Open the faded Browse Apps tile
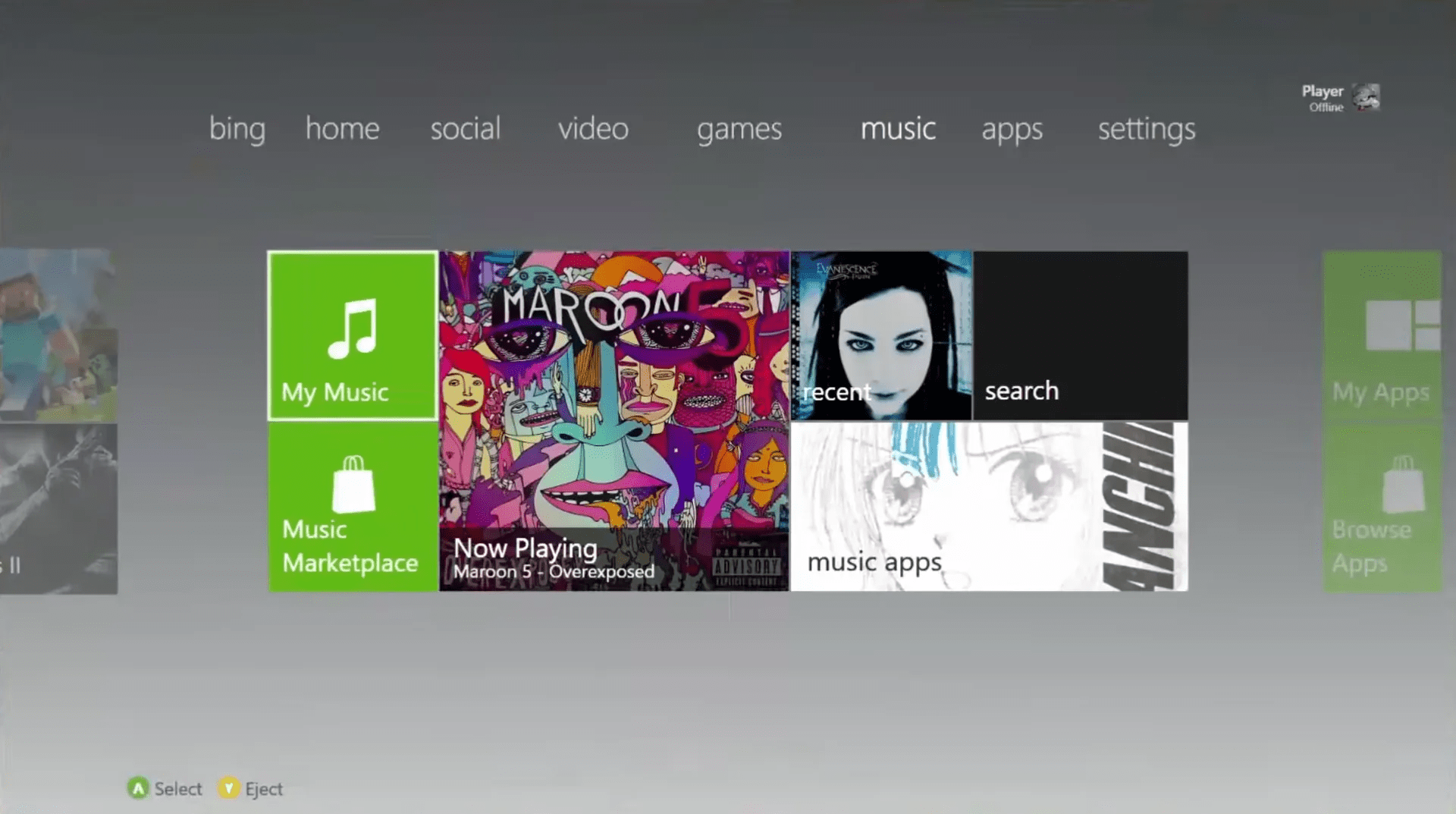This screenshot has height=814, width=1456. (x=1382, y=507)
